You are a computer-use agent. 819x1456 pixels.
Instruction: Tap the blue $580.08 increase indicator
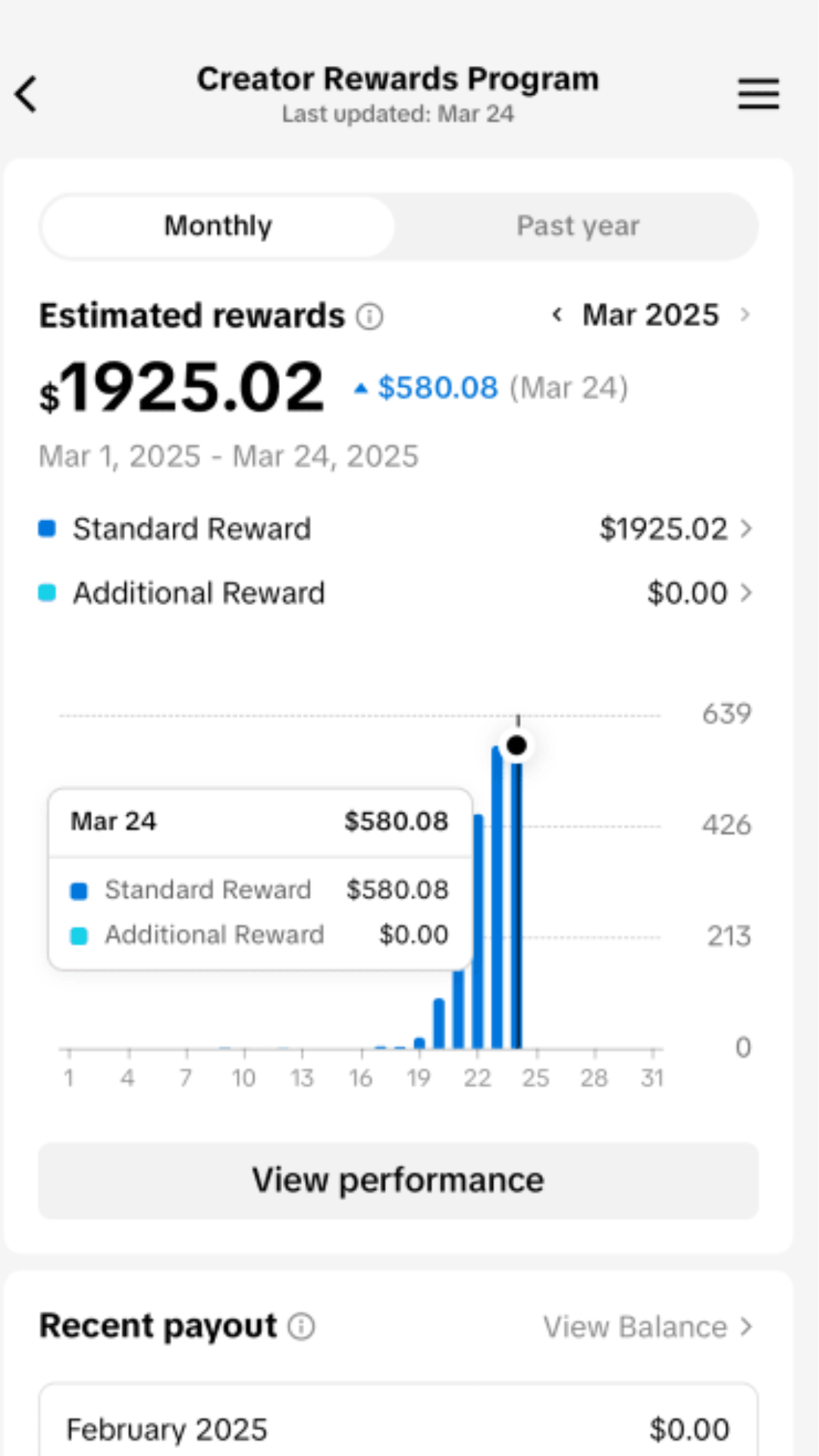click(437, 388)
